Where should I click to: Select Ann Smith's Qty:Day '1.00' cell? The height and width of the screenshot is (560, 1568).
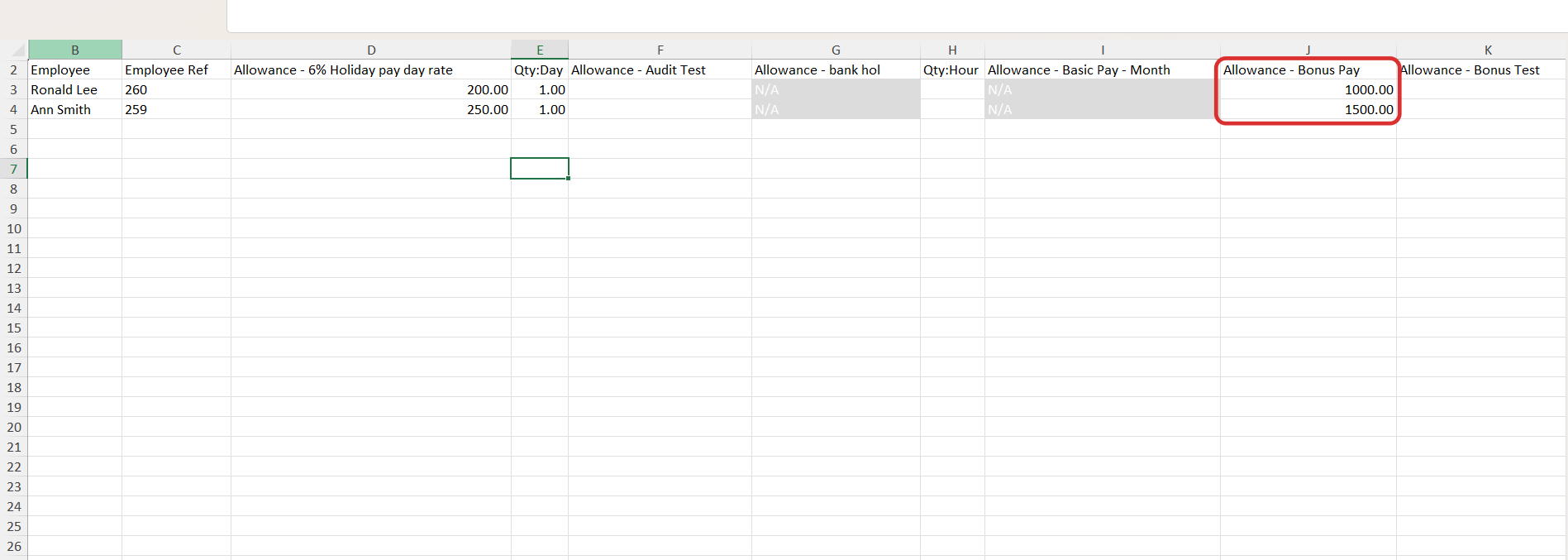pos(540,109)
